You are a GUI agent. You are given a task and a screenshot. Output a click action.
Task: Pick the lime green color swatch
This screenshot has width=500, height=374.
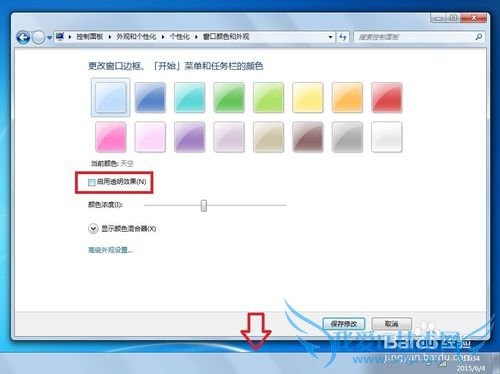268,97
